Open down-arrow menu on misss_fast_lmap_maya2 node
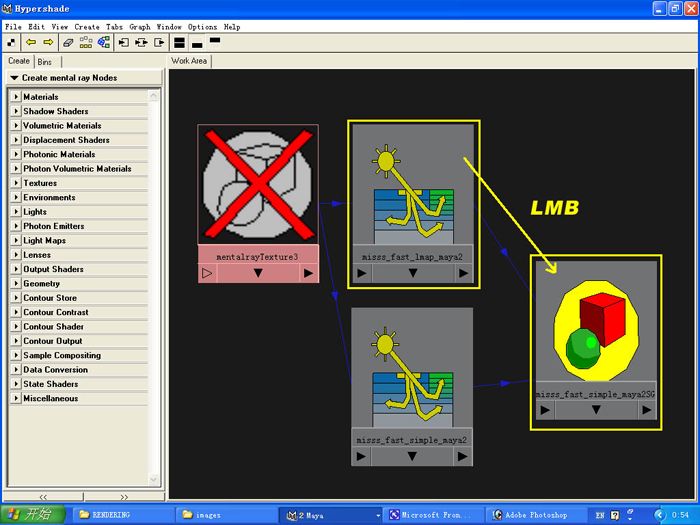The image size is (700, 525). point(413,273)
